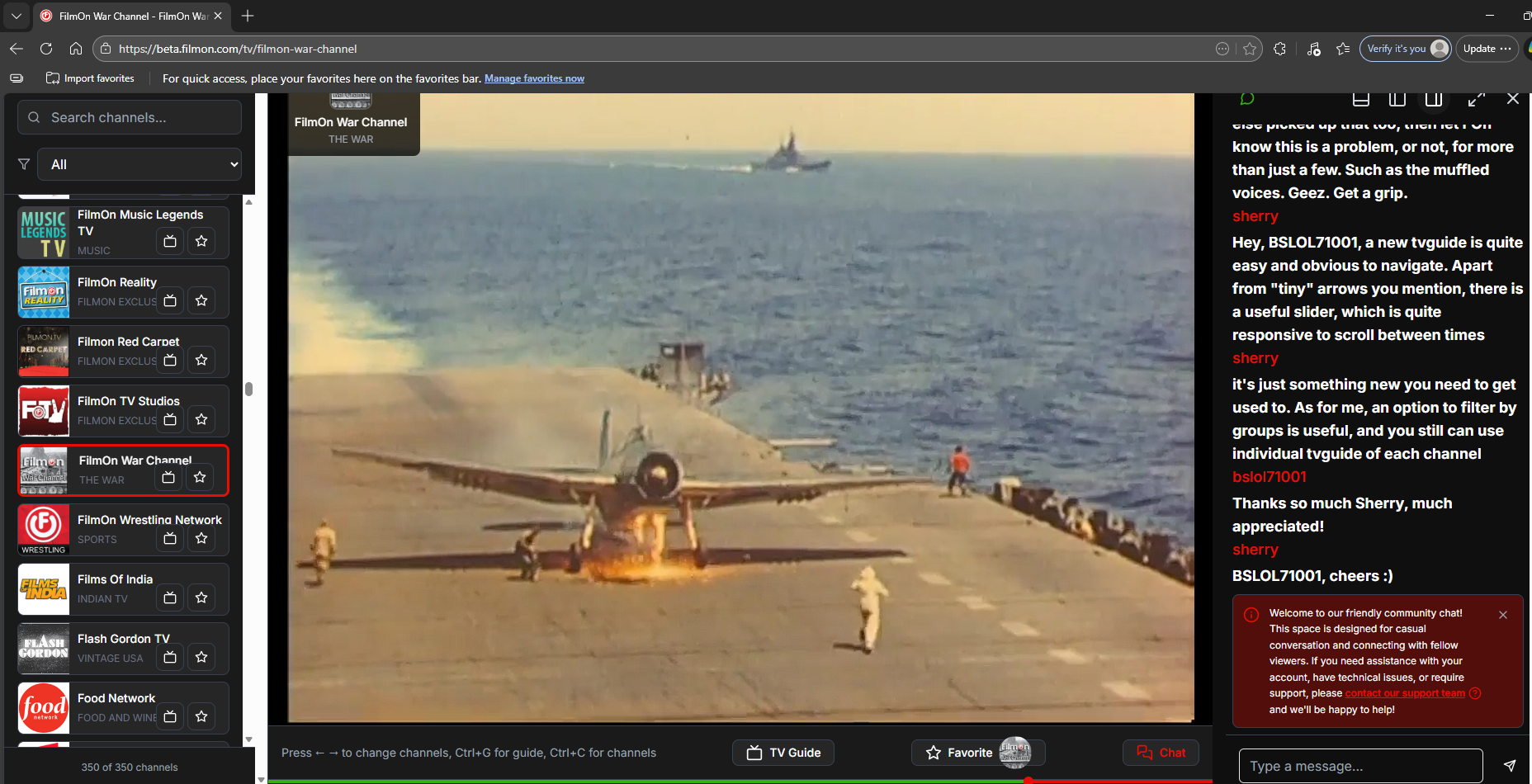This screenshot has height=784, width=1532.
Task: Open TV guide icon for Films Of India
Action: [x=170, y=597]
